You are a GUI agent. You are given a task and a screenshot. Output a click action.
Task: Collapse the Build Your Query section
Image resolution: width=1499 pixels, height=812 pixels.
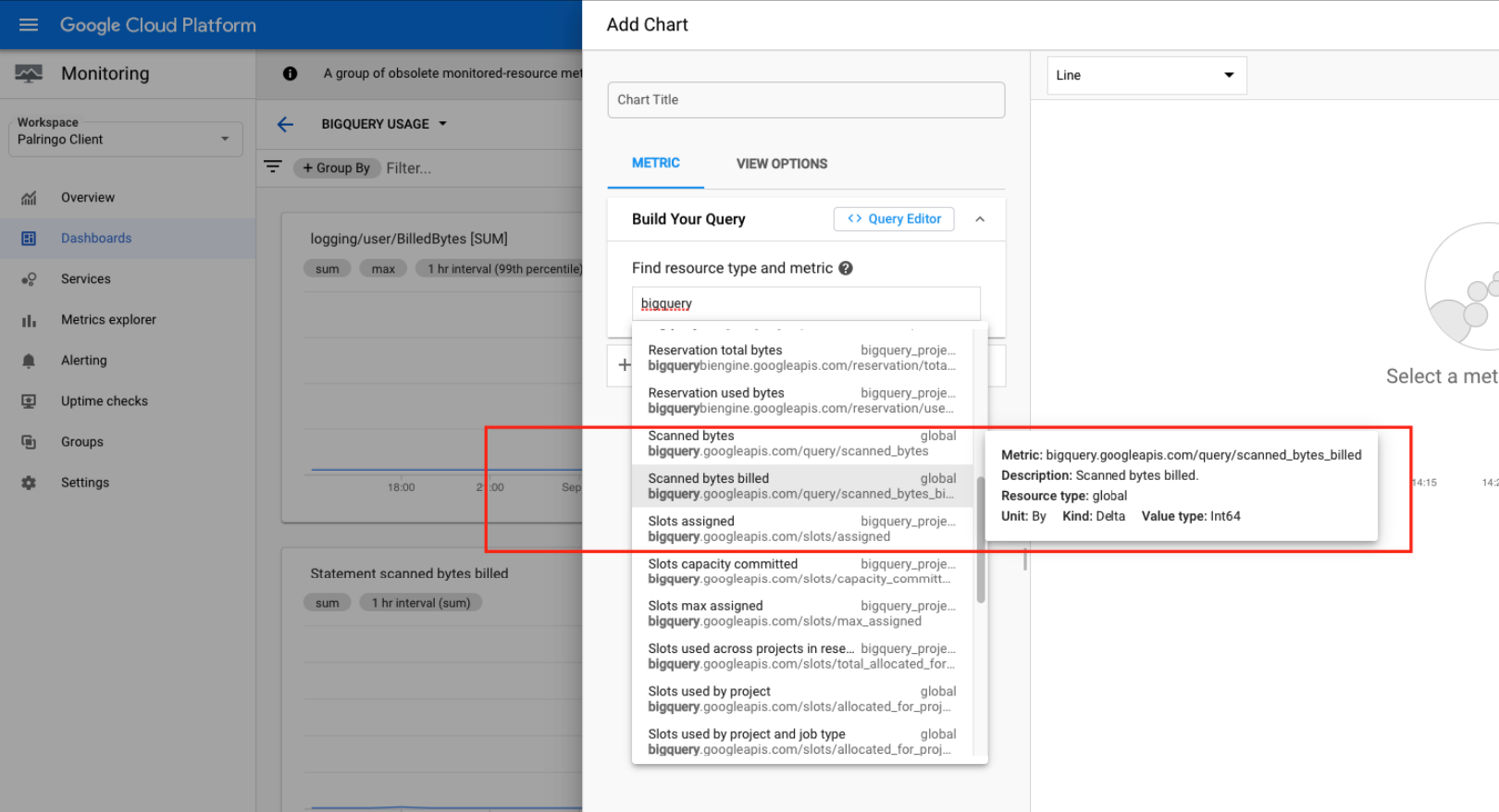click(x=980, y=219)
